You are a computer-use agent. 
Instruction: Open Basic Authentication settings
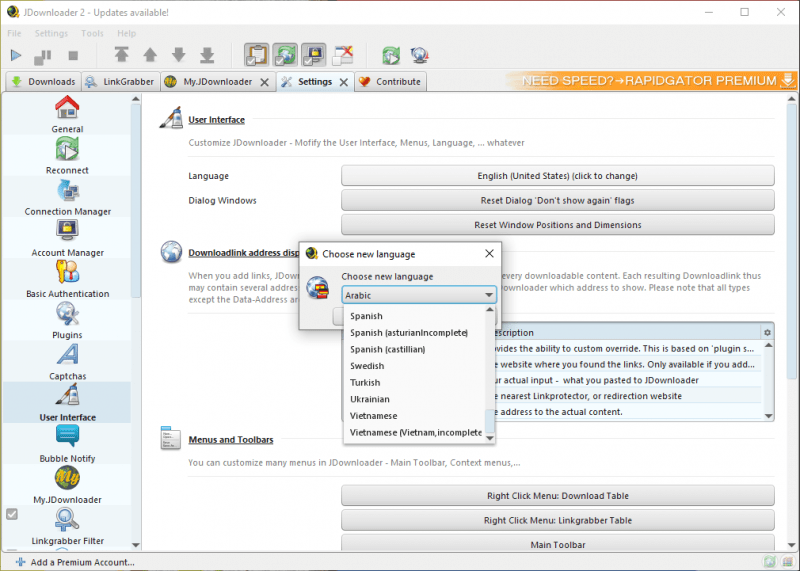[x=67, y=279]
